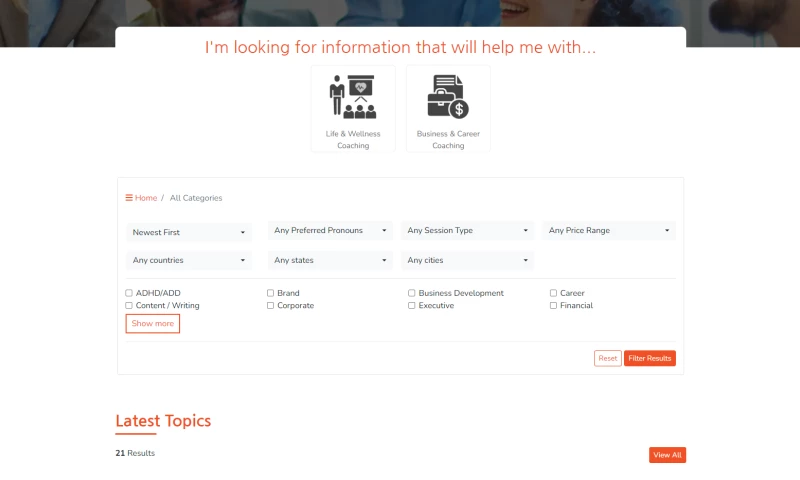Click the Show more categories button
800x480 pixels.
[x=153, y=323]
